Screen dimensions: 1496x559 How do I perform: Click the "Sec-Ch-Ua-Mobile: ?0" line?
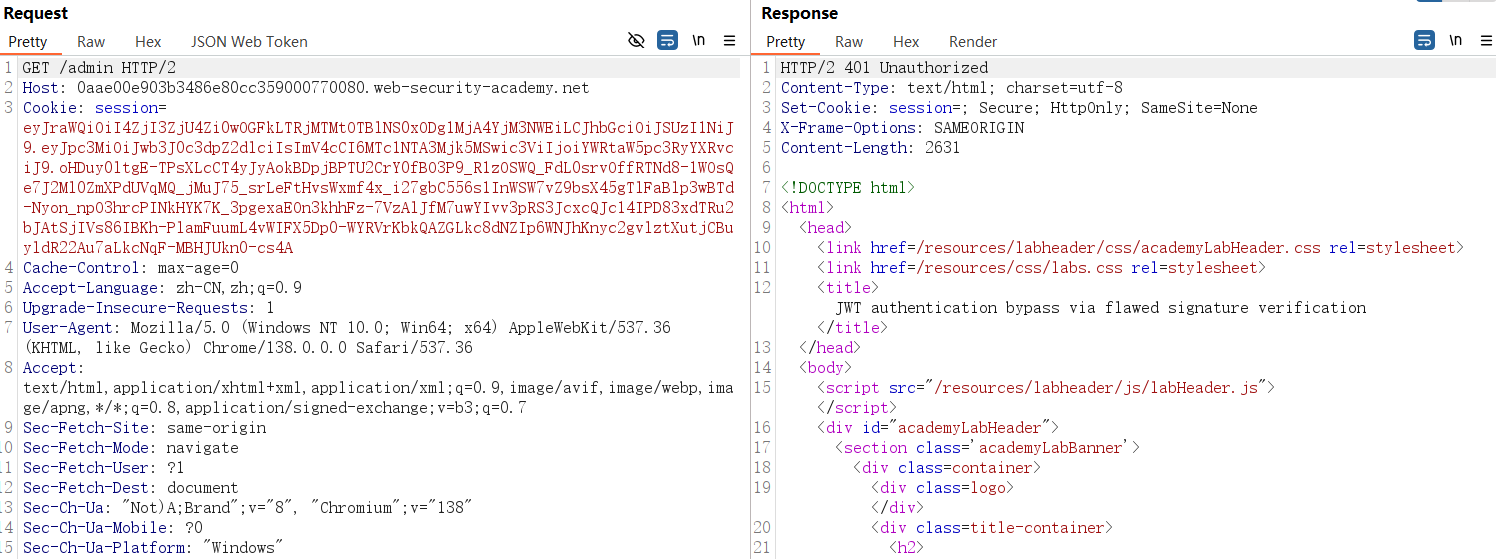113,528
